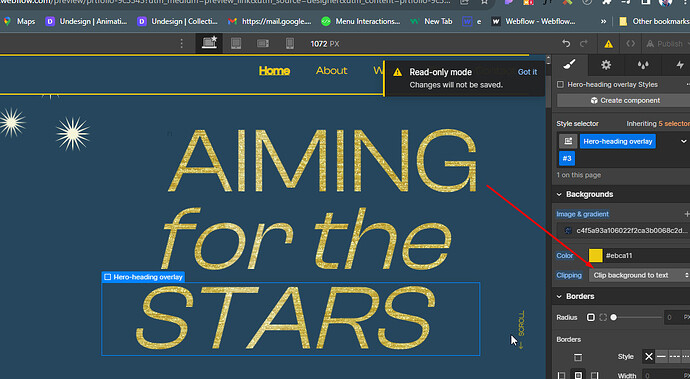The image size is (690, 379).
Task: Expand the style selector chevron
Action: 683,141
